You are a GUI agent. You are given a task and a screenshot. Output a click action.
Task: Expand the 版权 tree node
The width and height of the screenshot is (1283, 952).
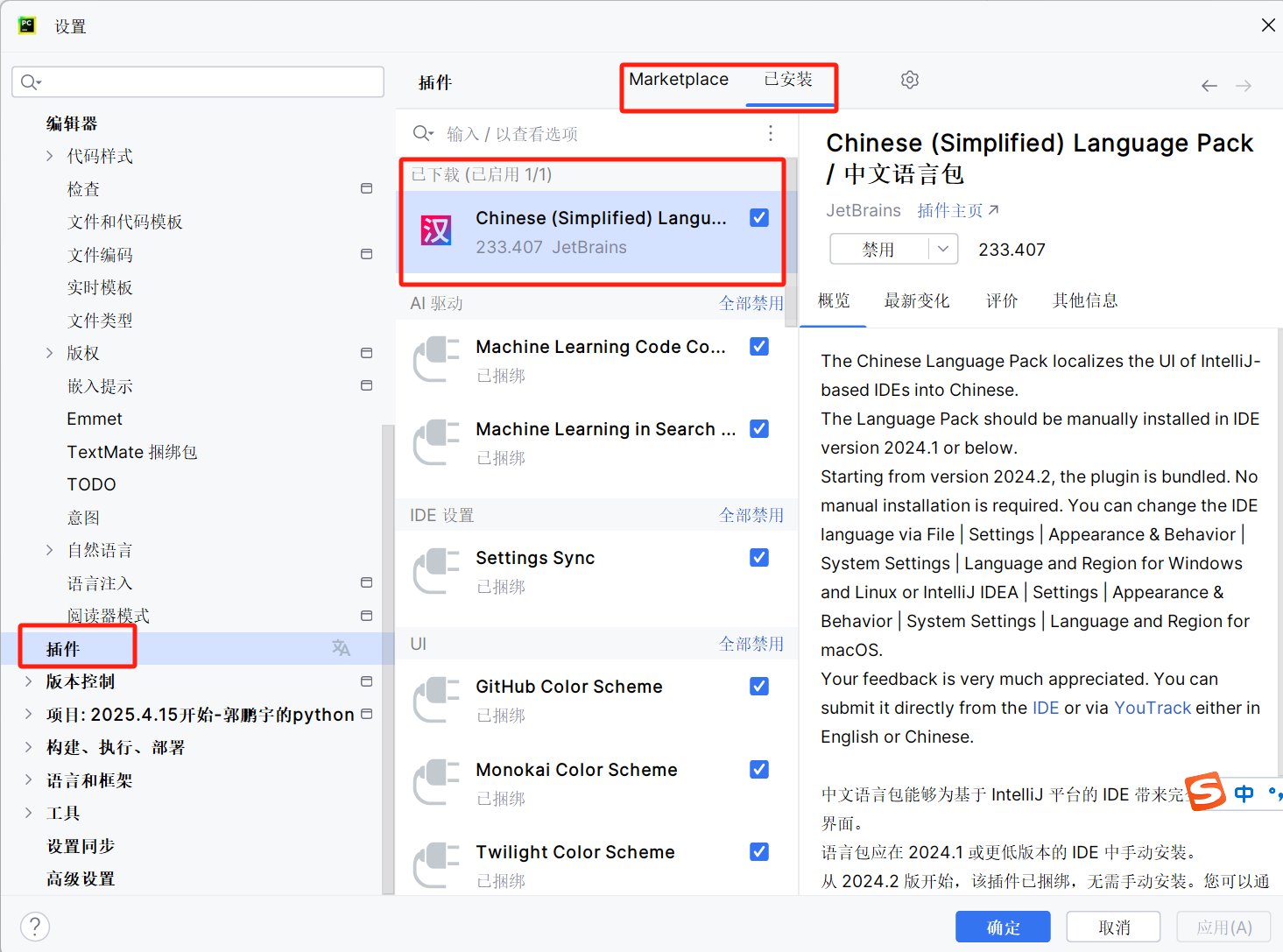49,353
